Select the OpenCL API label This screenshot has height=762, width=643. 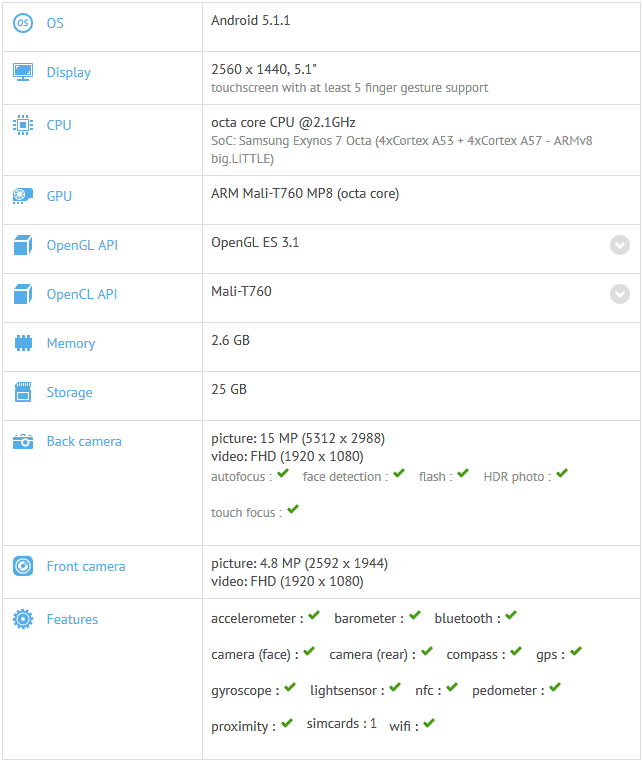click(82, 294)
